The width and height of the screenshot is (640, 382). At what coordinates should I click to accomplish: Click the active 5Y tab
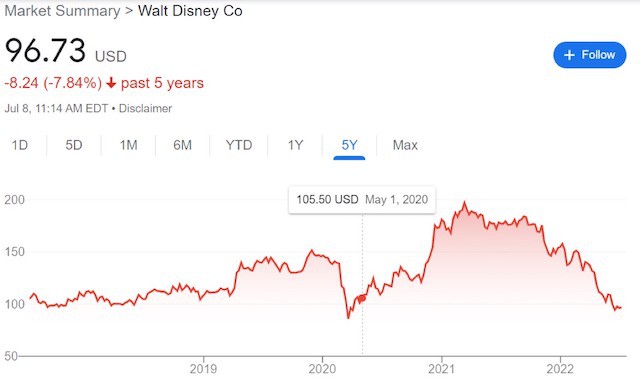pos(349,145)
